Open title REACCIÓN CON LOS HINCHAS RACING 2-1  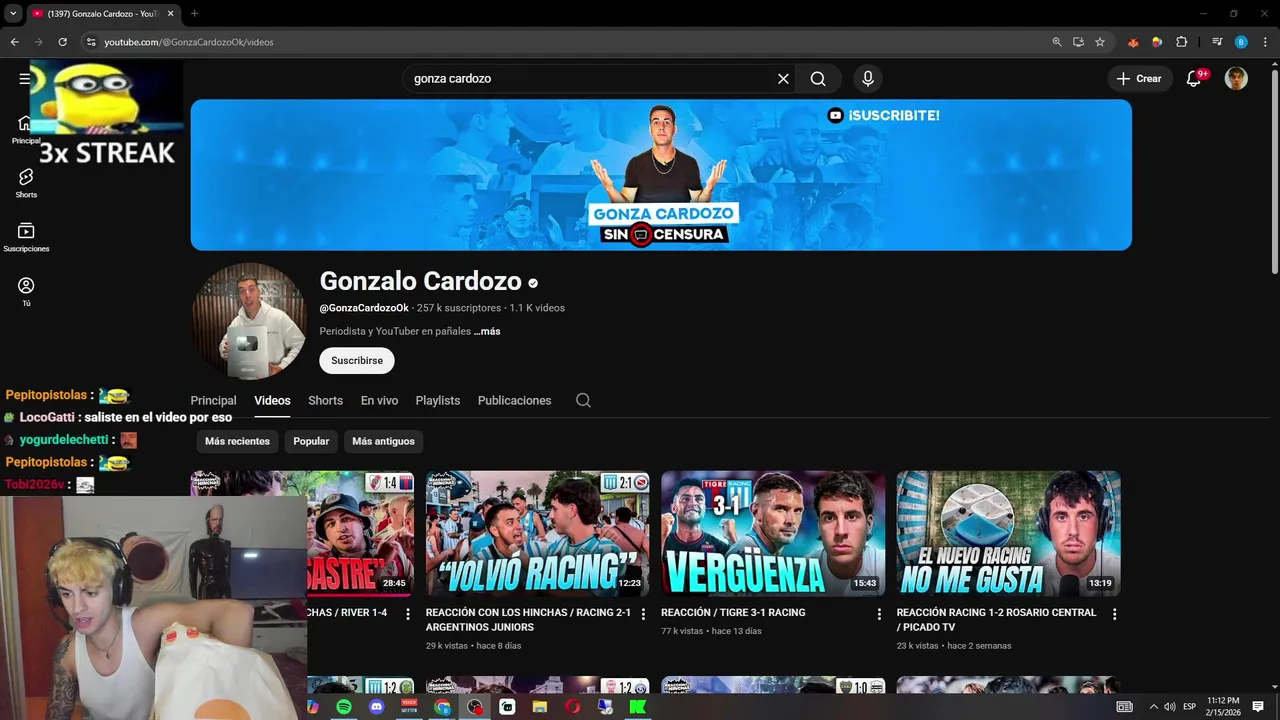coord(528,619)
